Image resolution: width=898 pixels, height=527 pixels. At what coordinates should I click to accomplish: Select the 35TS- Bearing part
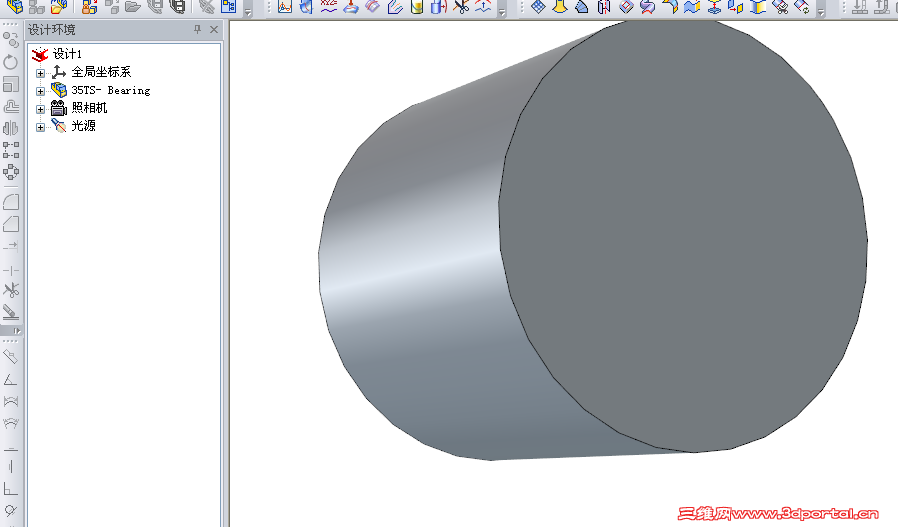[x=111, y=90]
